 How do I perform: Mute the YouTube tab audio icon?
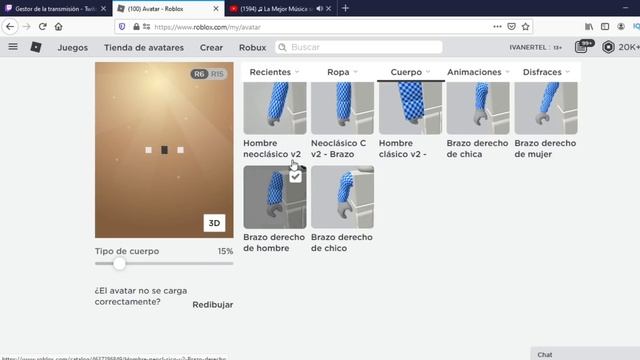[x=319, y=9]
